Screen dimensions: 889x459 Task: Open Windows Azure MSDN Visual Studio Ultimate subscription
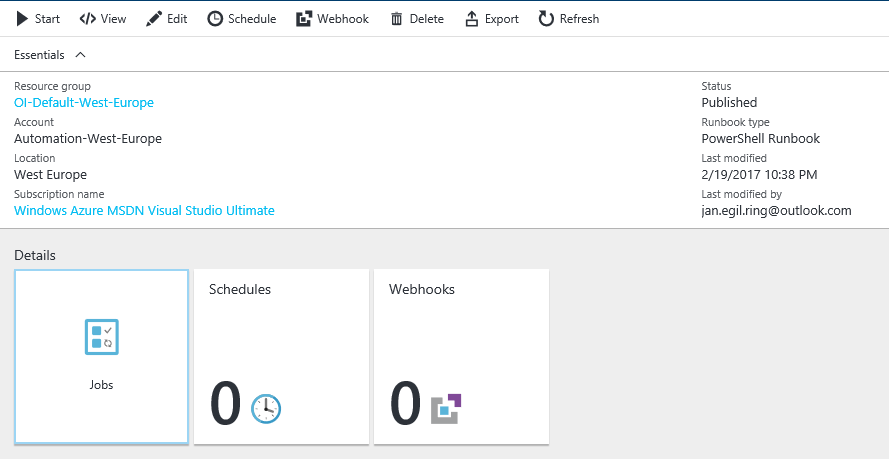(x=145, y=210)
